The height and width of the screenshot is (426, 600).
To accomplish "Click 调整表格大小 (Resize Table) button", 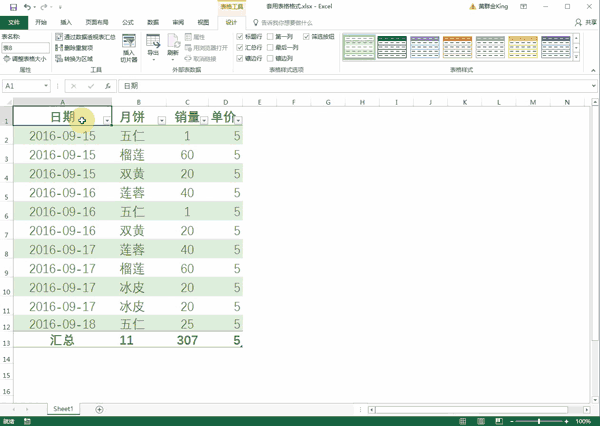I will (x=26, y=59).
